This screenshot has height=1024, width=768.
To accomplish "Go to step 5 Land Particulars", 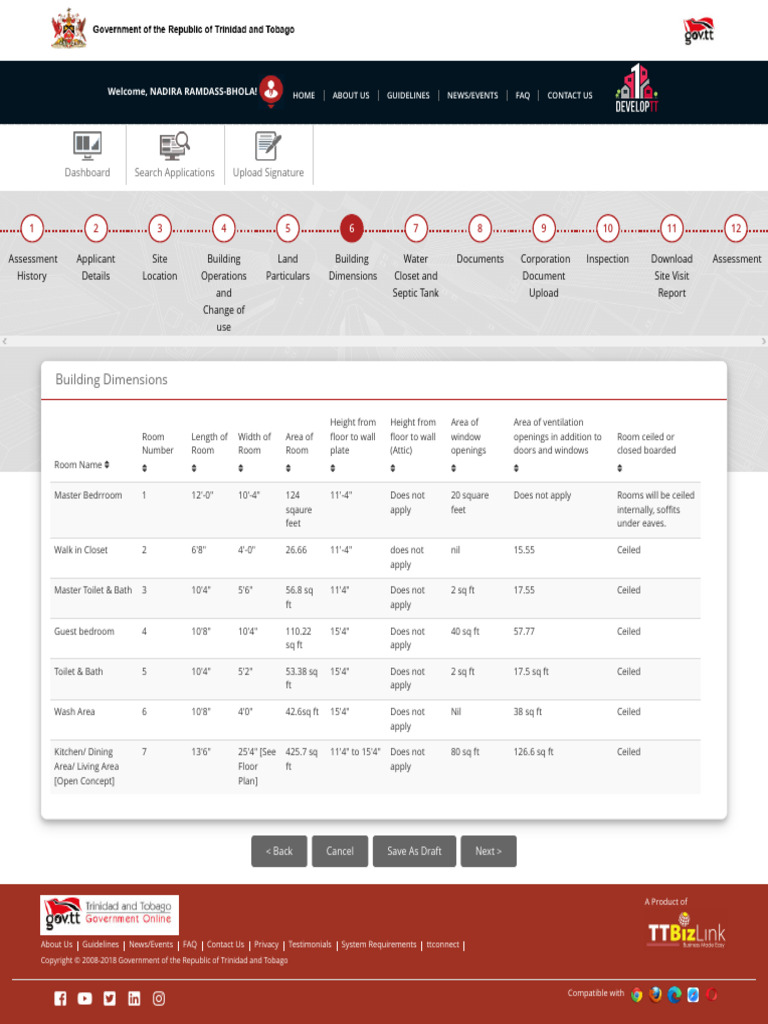I will 288,229.
